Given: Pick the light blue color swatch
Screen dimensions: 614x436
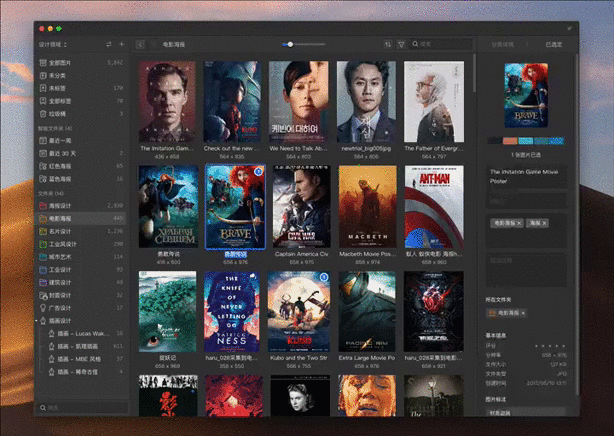Looking at the screenshot, I should pyautogui.click(x=526, y=141).
